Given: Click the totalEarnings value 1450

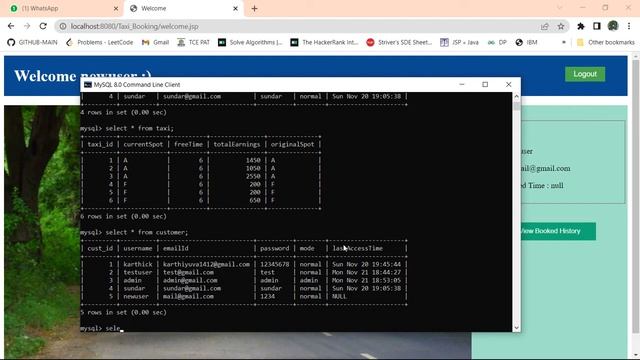Looking at the screenshot, I should [253, 160].
